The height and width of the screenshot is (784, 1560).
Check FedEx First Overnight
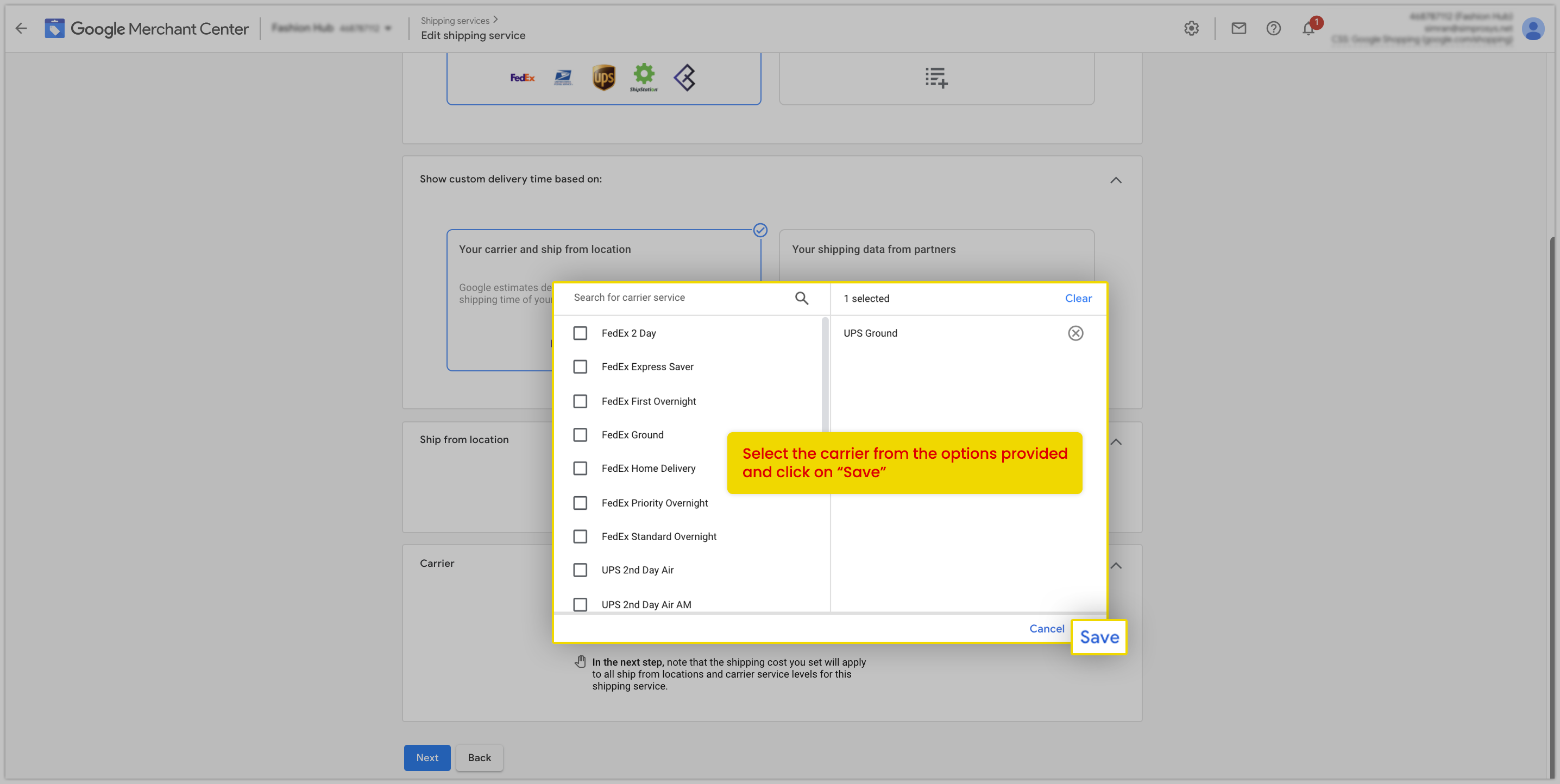pyautogui.click(x=580, y=401)
